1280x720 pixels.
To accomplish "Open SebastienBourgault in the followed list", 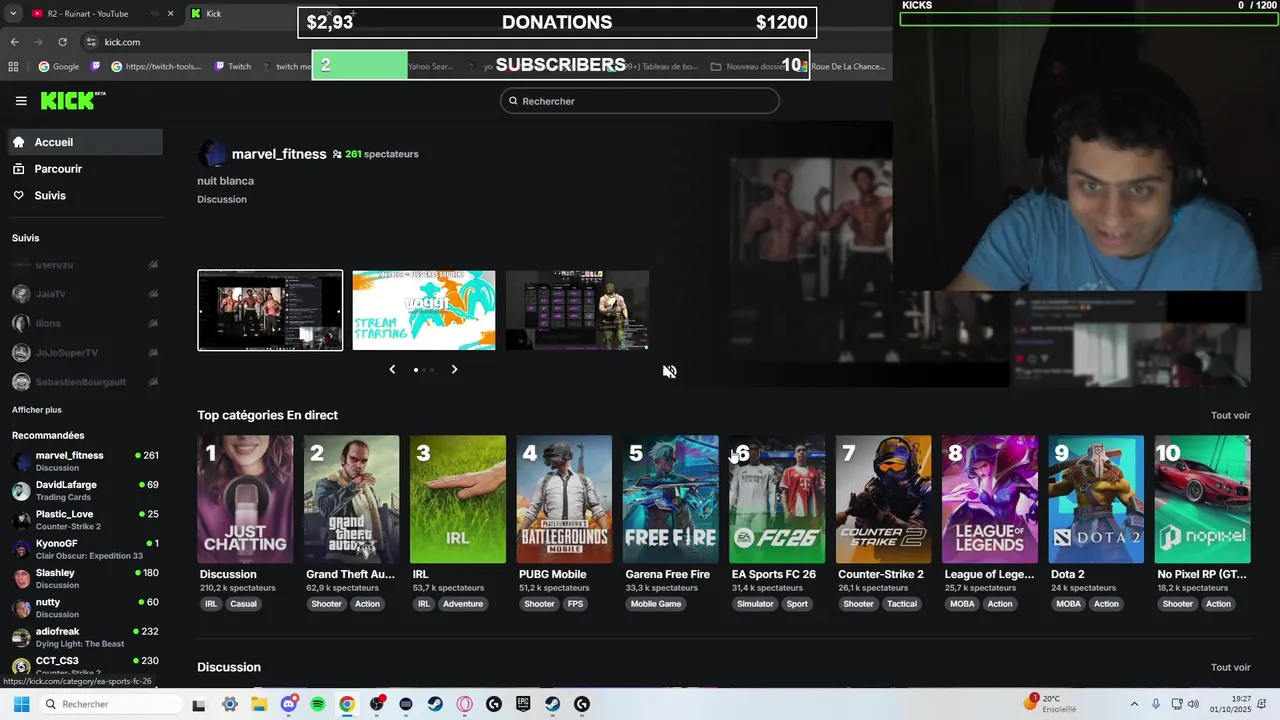I will 85,382.
